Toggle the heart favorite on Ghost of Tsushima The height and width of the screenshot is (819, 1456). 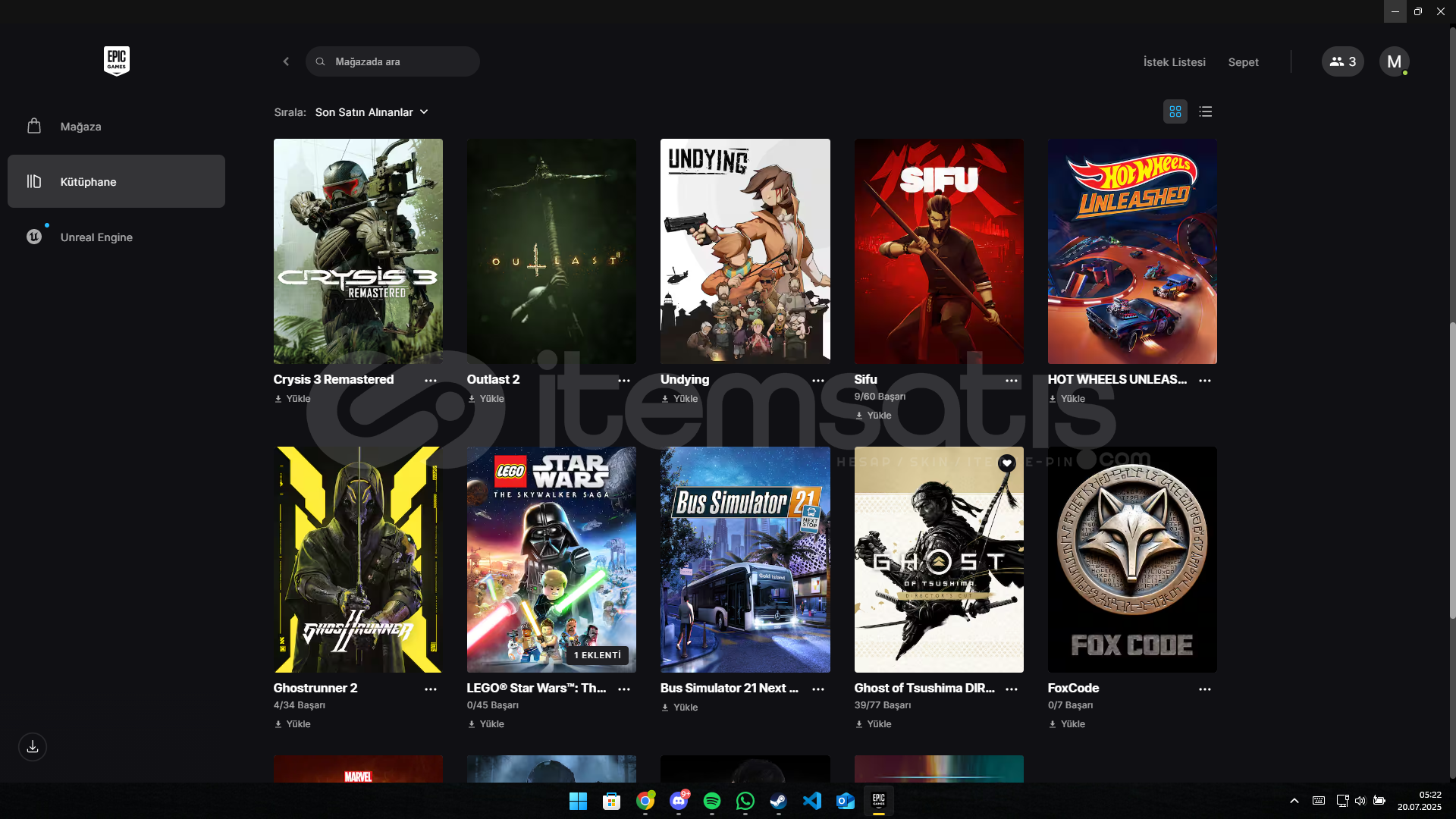click(x=1007, y=463)
